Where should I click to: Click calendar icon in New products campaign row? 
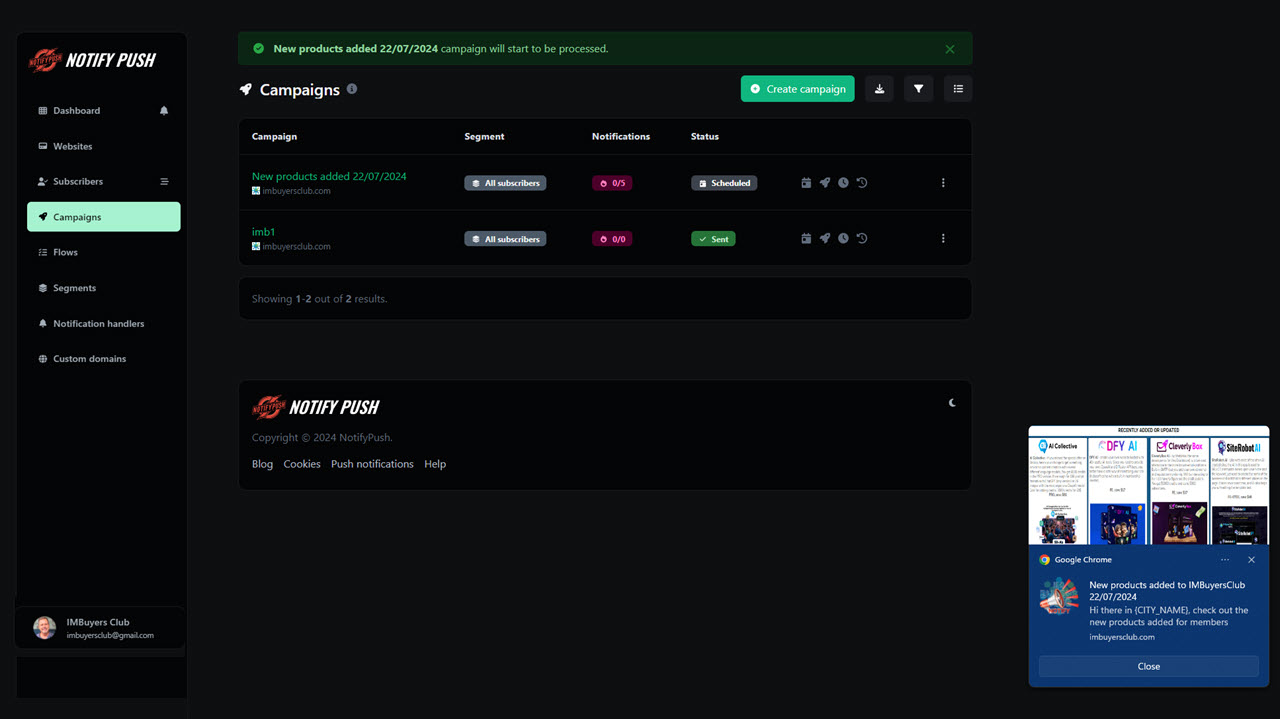(806, 183)
